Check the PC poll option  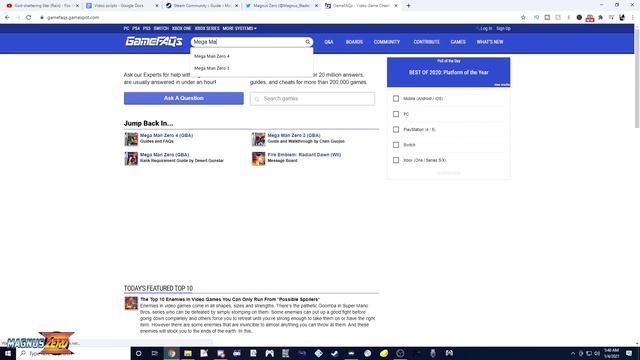[x=396, y=114]
